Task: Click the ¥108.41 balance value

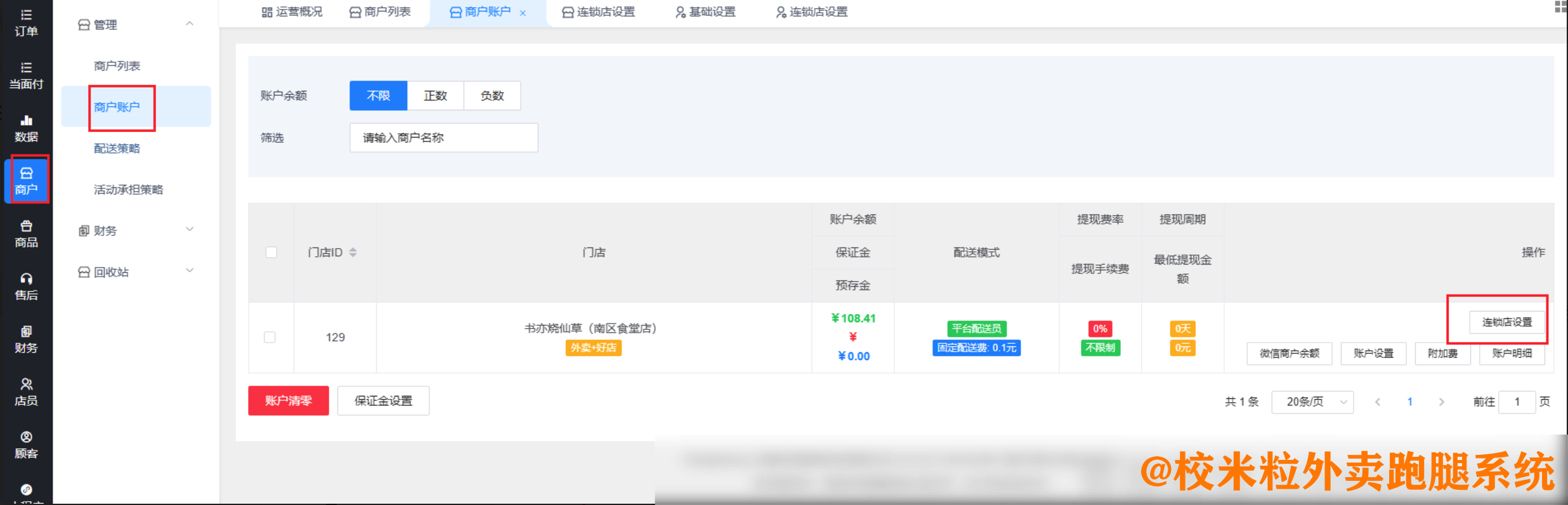Action: coord(853,318)
